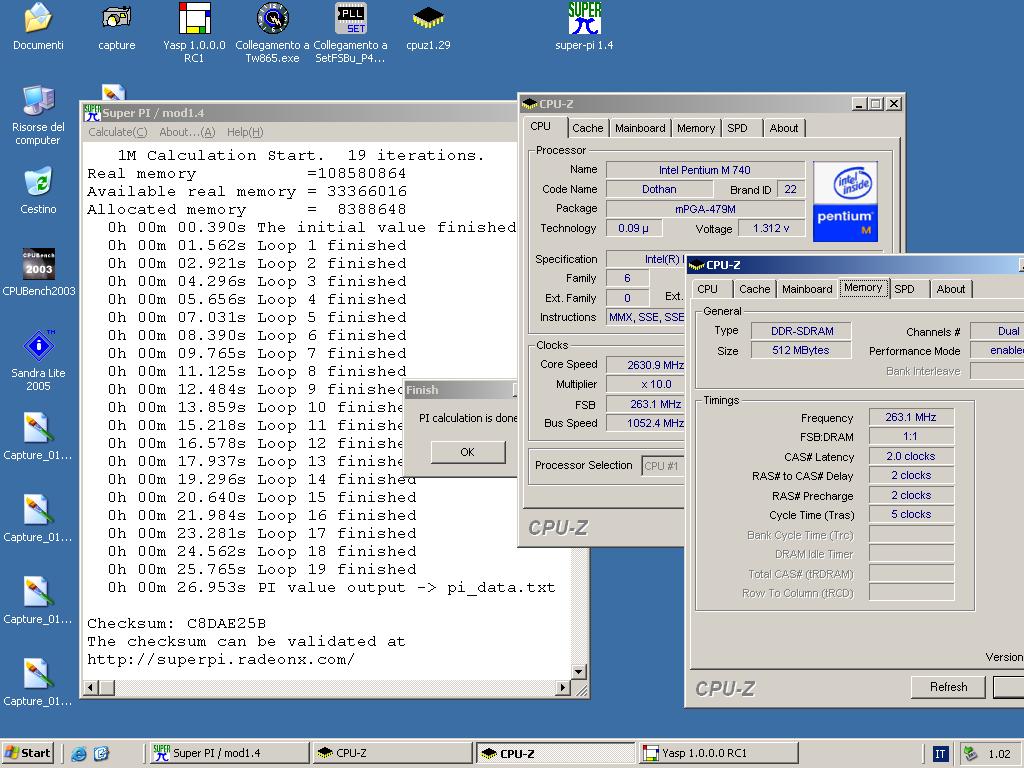Open Collegamento a SetFSBu_P4 shortcut
This screenshot has height=768, width=1024.
[351, 33]
